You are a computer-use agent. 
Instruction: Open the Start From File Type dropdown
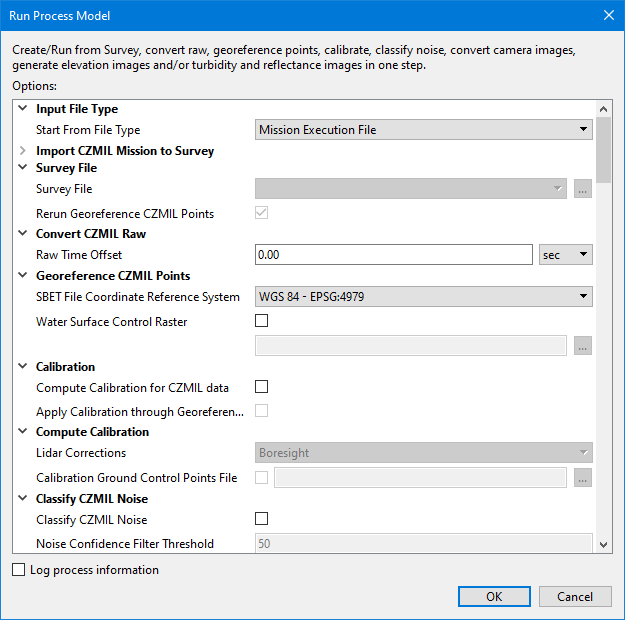point(424,130)
